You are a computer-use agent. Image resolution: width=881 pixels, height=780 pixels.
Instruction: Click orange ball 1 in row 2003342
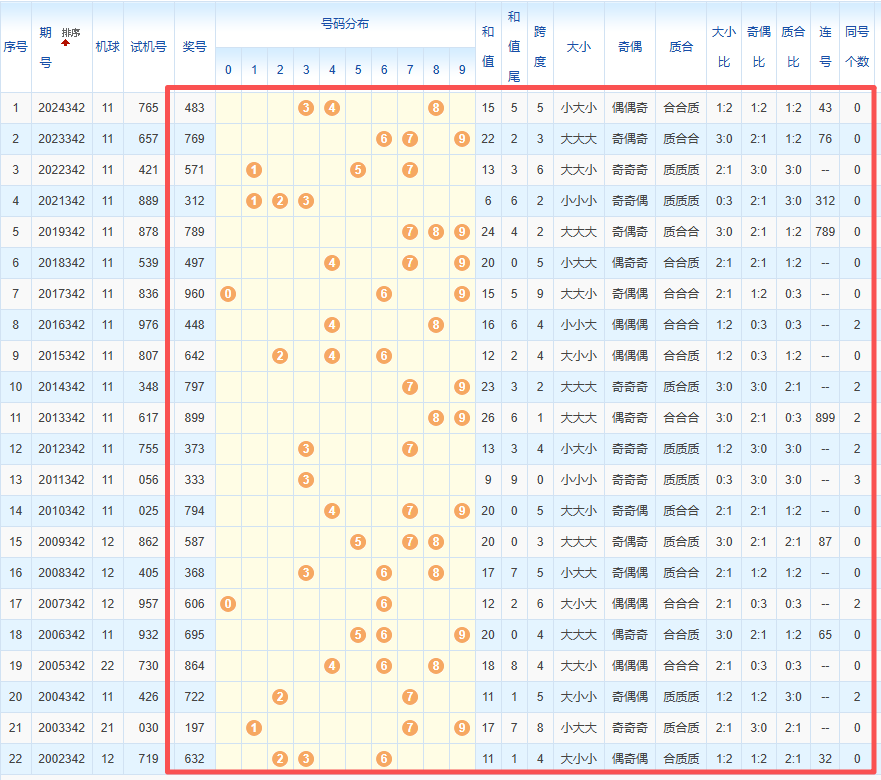(254, 728)
